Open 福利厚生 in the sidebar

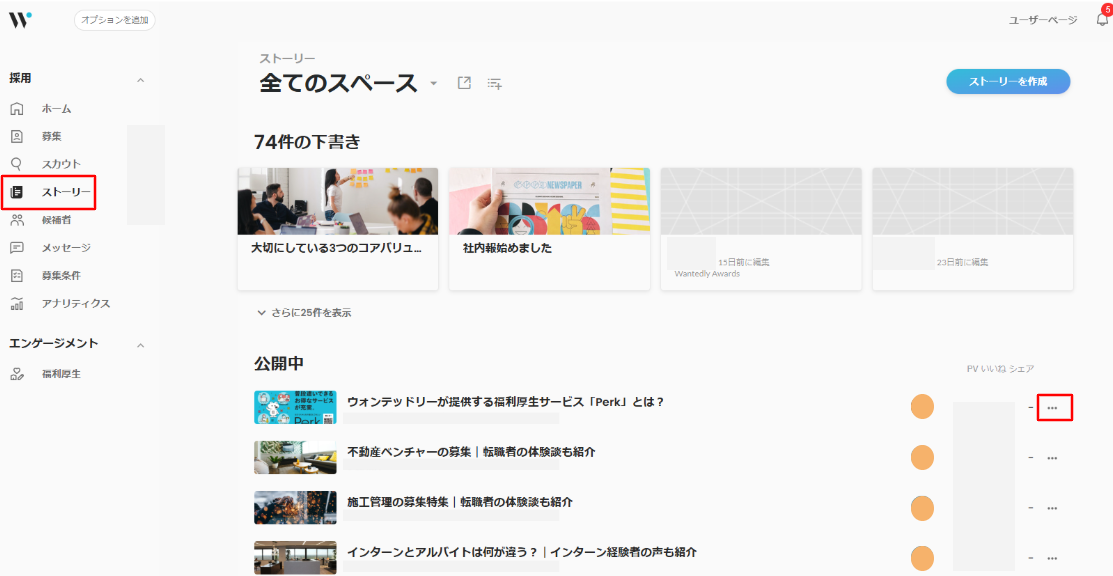60,374
